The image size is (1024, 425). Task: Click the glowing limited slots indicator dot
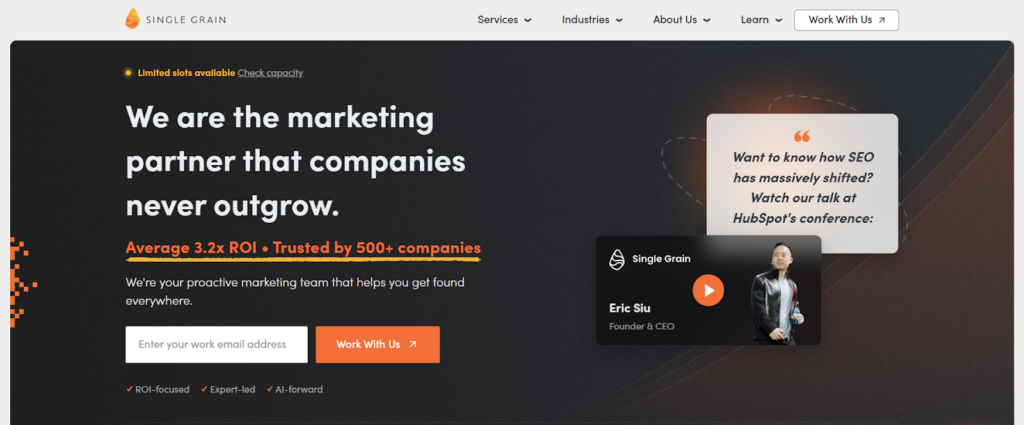point(128,73)
